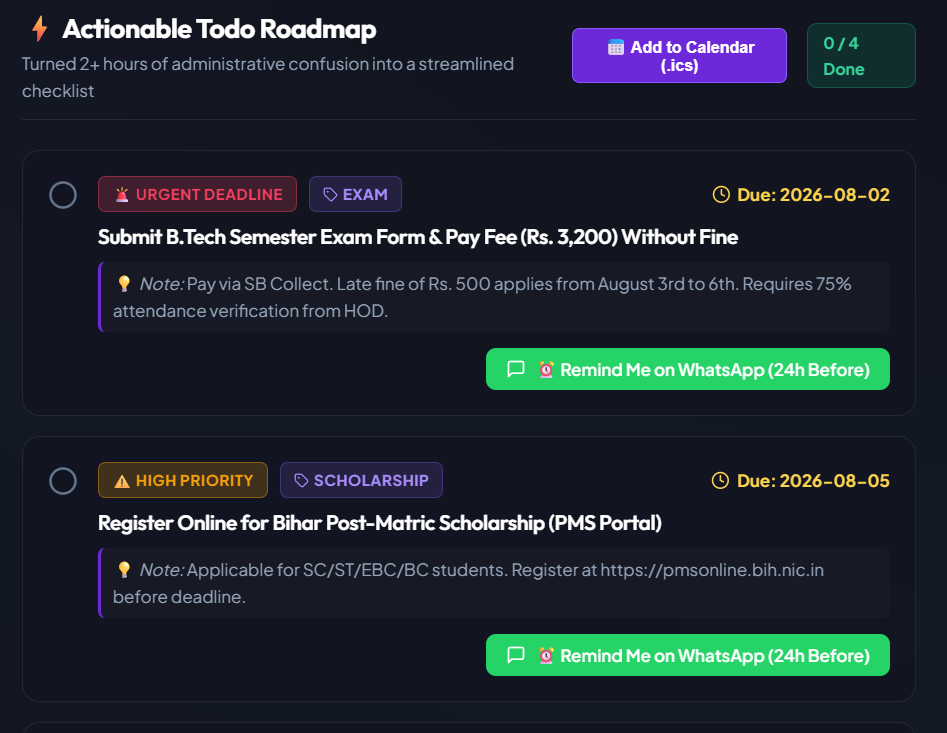Image resolution: width=947 pixels, height=733 pixels.
Task: Select the SCHOLARSHIP tag
Action: point(361,481)
